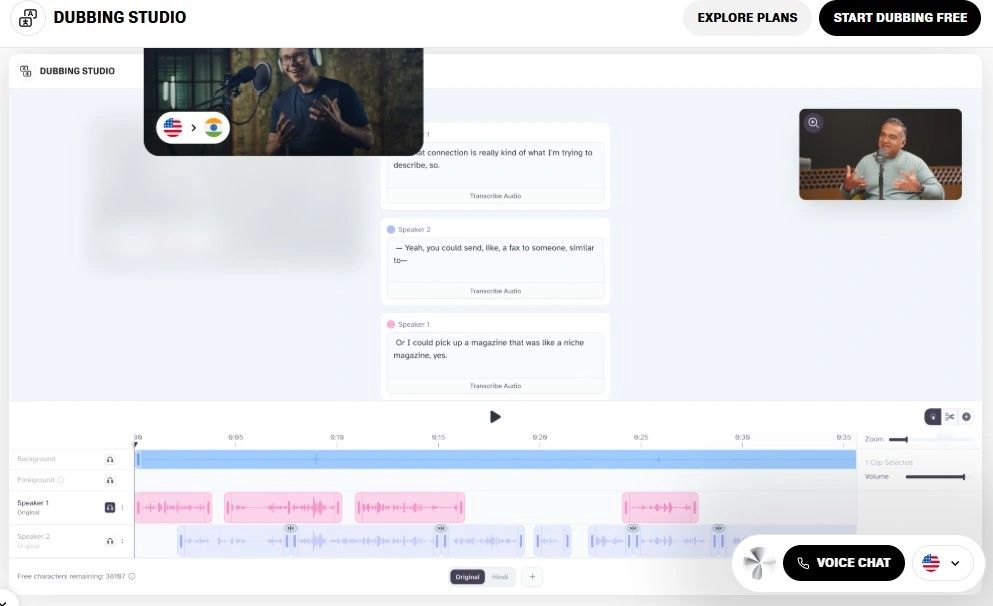Edit the 'Yeah, you could send' transcript text
993x606 pixels.
click(495, 254)
